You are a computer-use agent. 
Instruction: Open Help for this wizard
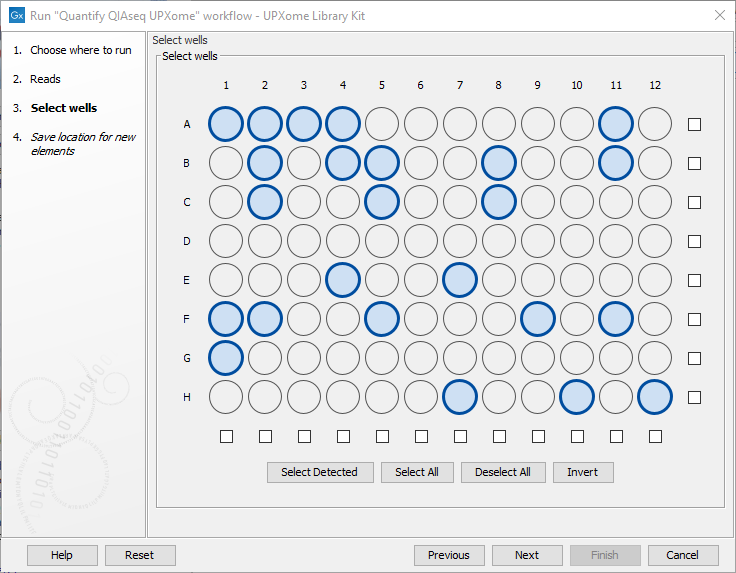point(62,555)
